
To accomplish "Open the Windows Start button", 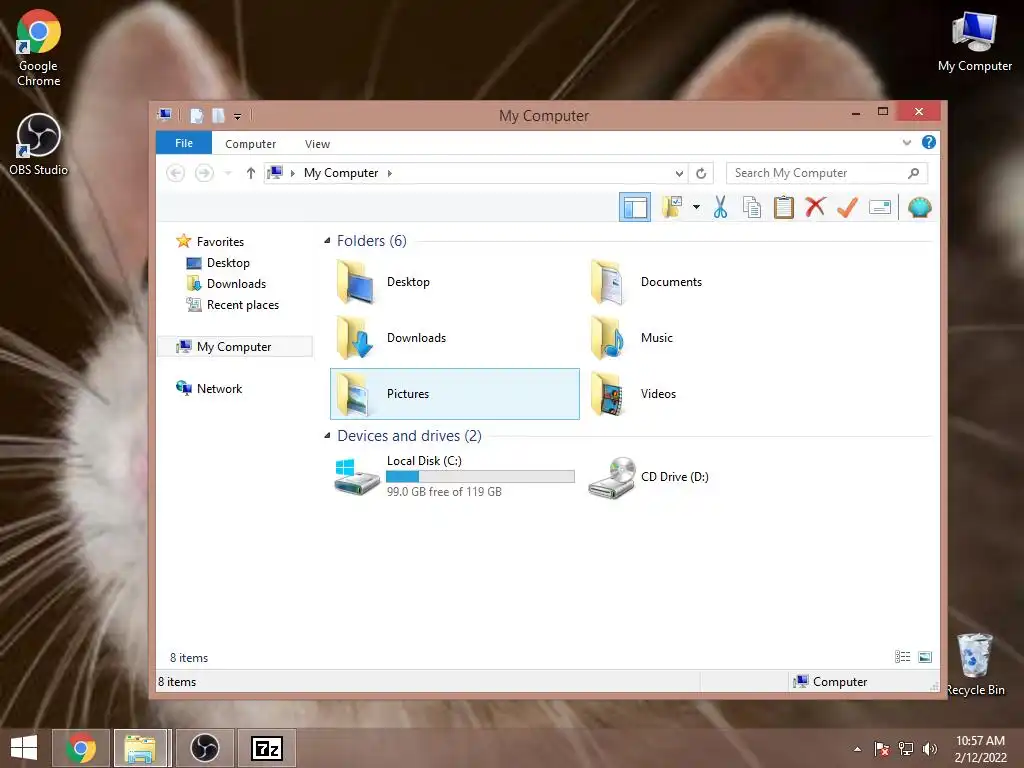I will (x=24, y=748).
